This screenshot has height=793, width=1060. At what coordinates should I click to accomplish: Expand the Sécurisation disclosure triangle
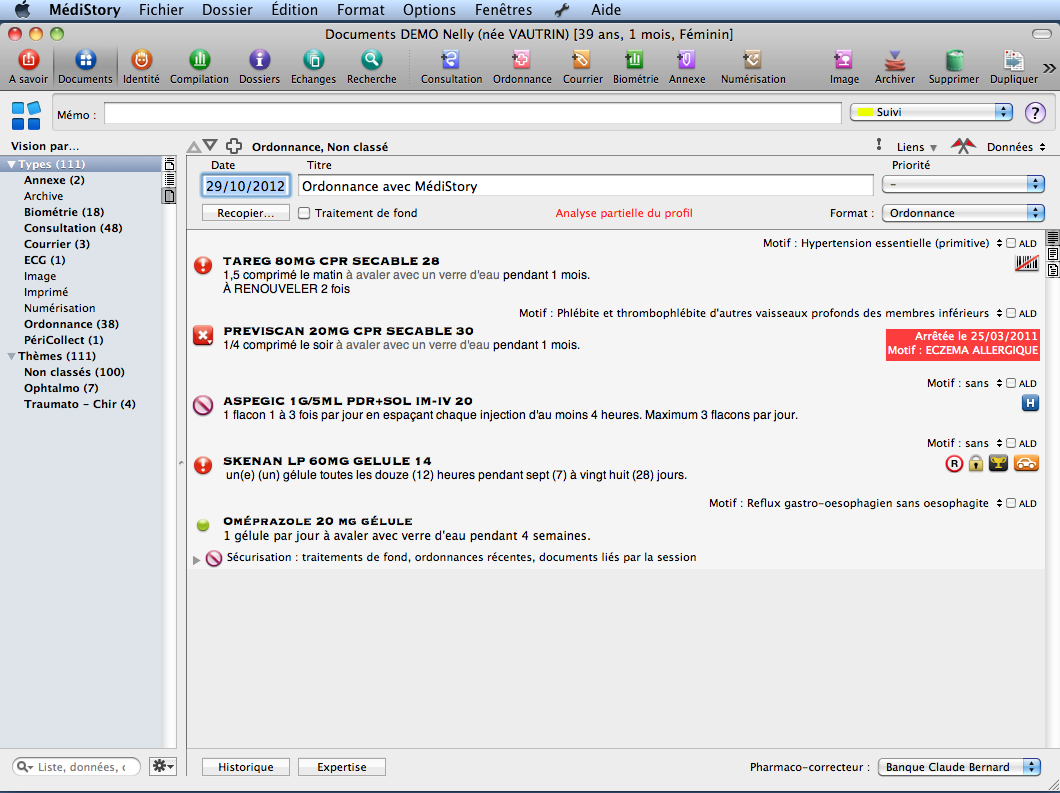(x=196, y=559)
